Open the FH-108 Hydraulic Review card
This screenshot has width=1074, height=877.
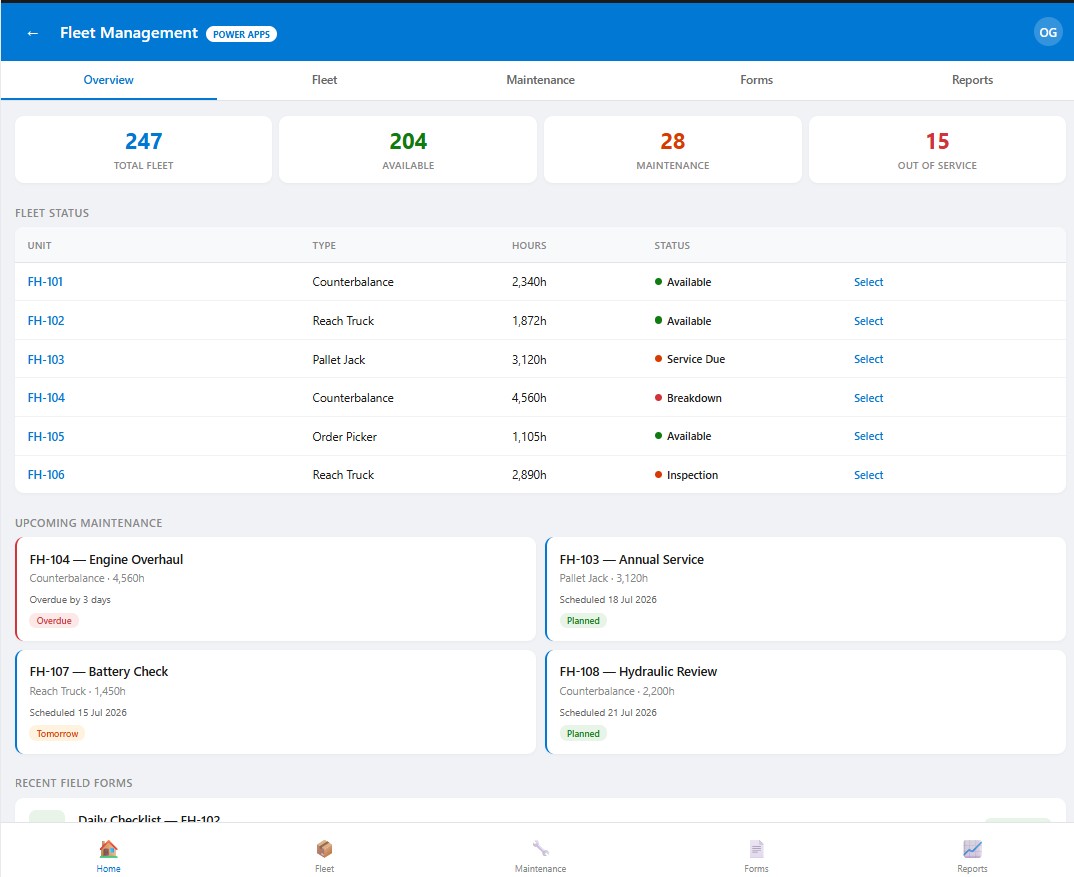coord(806,702)
